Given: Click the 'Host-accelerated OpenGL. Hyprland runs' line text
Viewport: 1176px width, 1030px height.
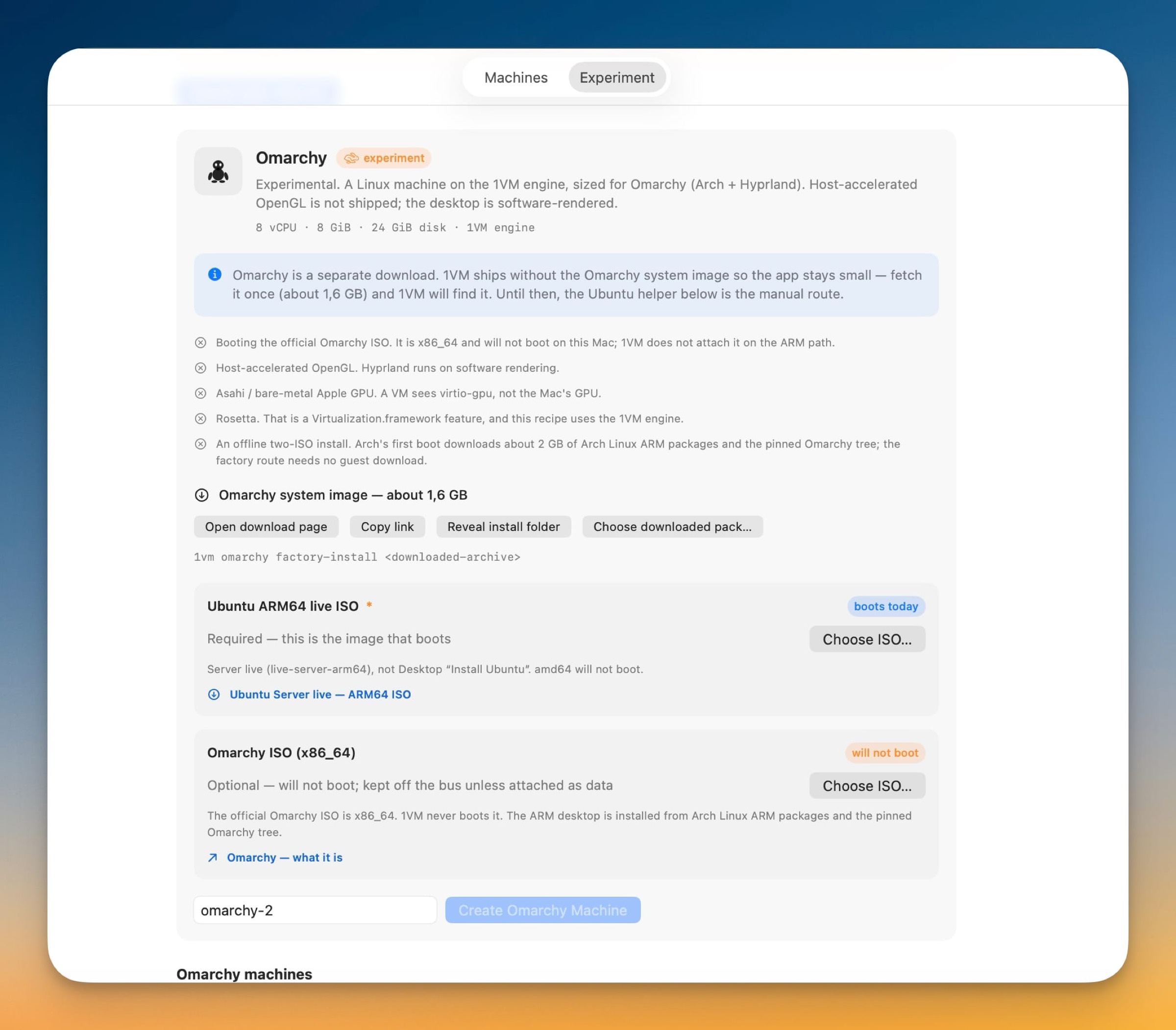Looking at the screenshot, I should (x=388, y=368).
